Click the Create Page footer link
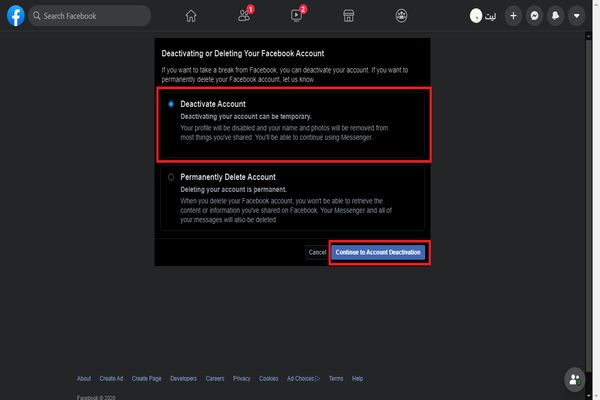Image resolution: width=600 pixels, height=400 pixels. pos(146,379)
